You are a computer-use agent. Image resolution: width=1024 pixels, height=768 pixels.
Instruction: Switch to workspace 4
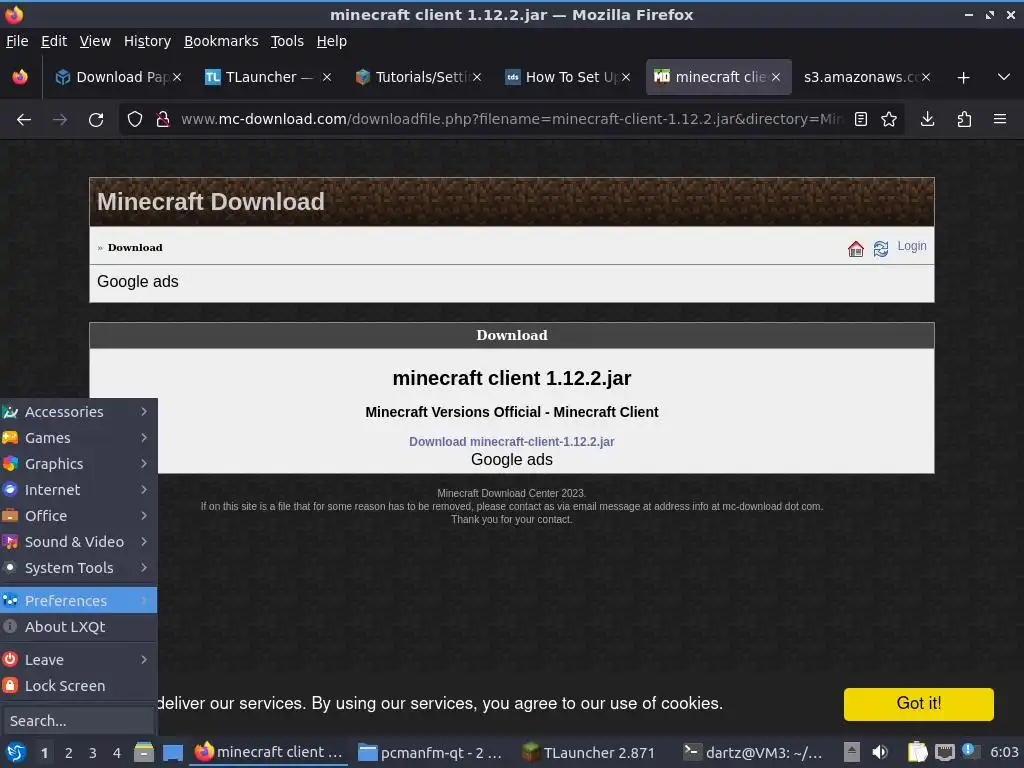pos(117,753)
